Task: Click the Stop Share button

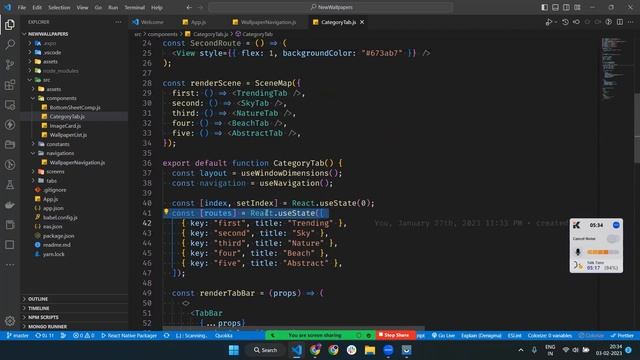Action: 395,335
